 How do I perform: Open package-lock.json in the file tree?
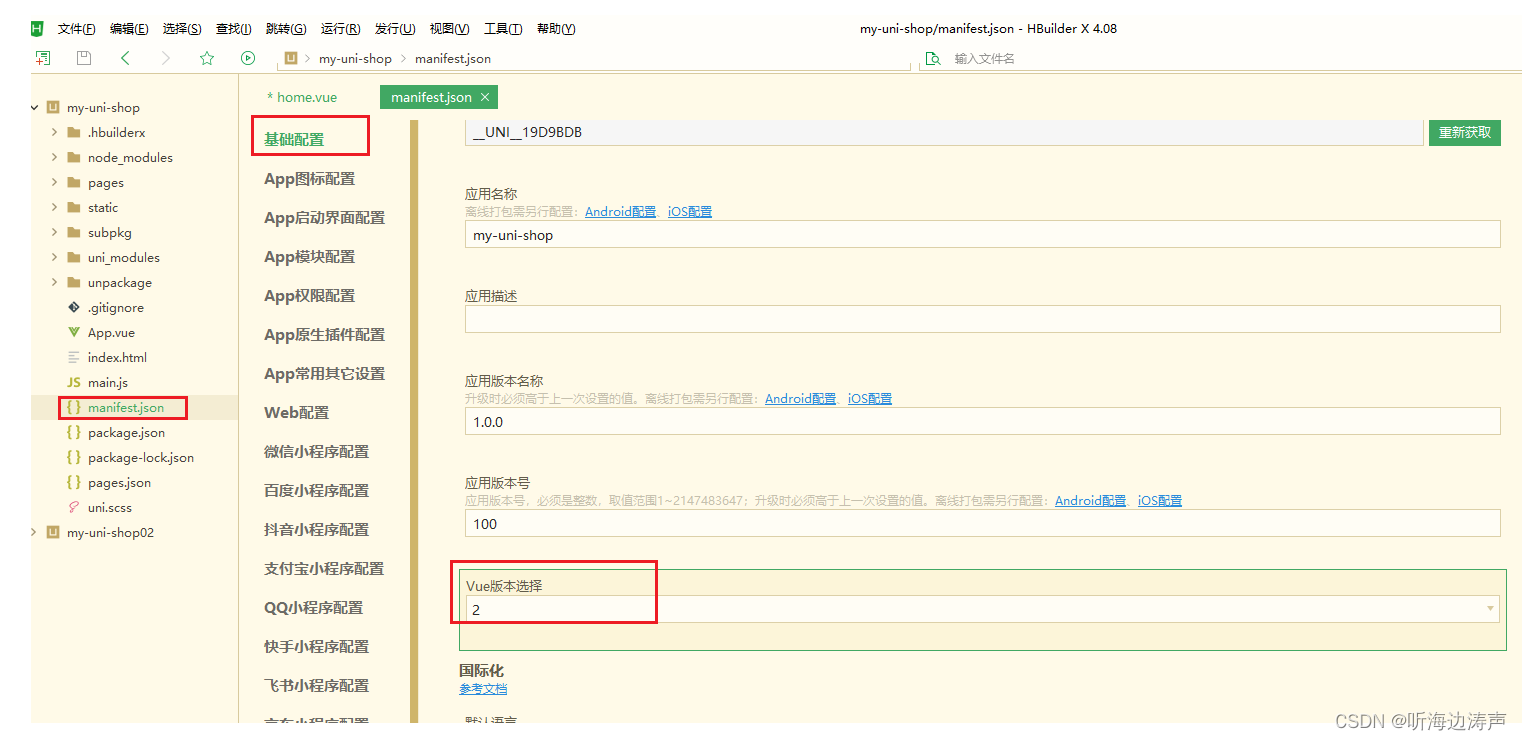[141, 457]
